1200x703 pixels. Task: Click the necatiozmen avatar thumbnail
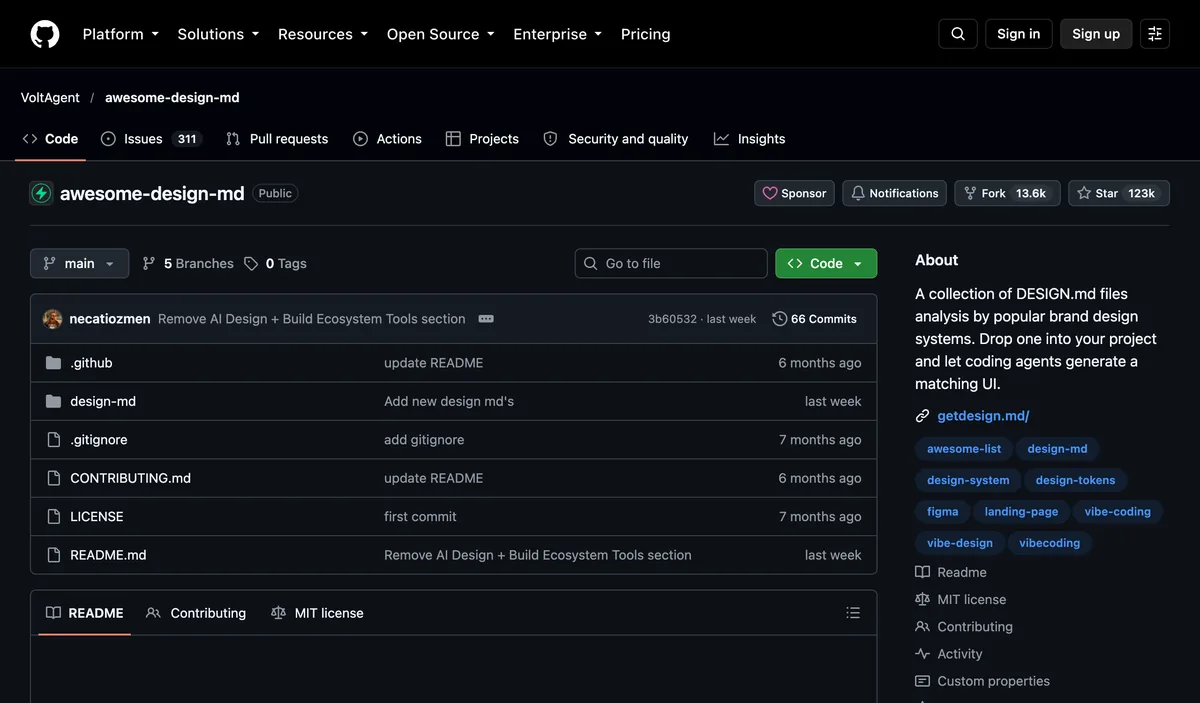click(x=53, y=319)
